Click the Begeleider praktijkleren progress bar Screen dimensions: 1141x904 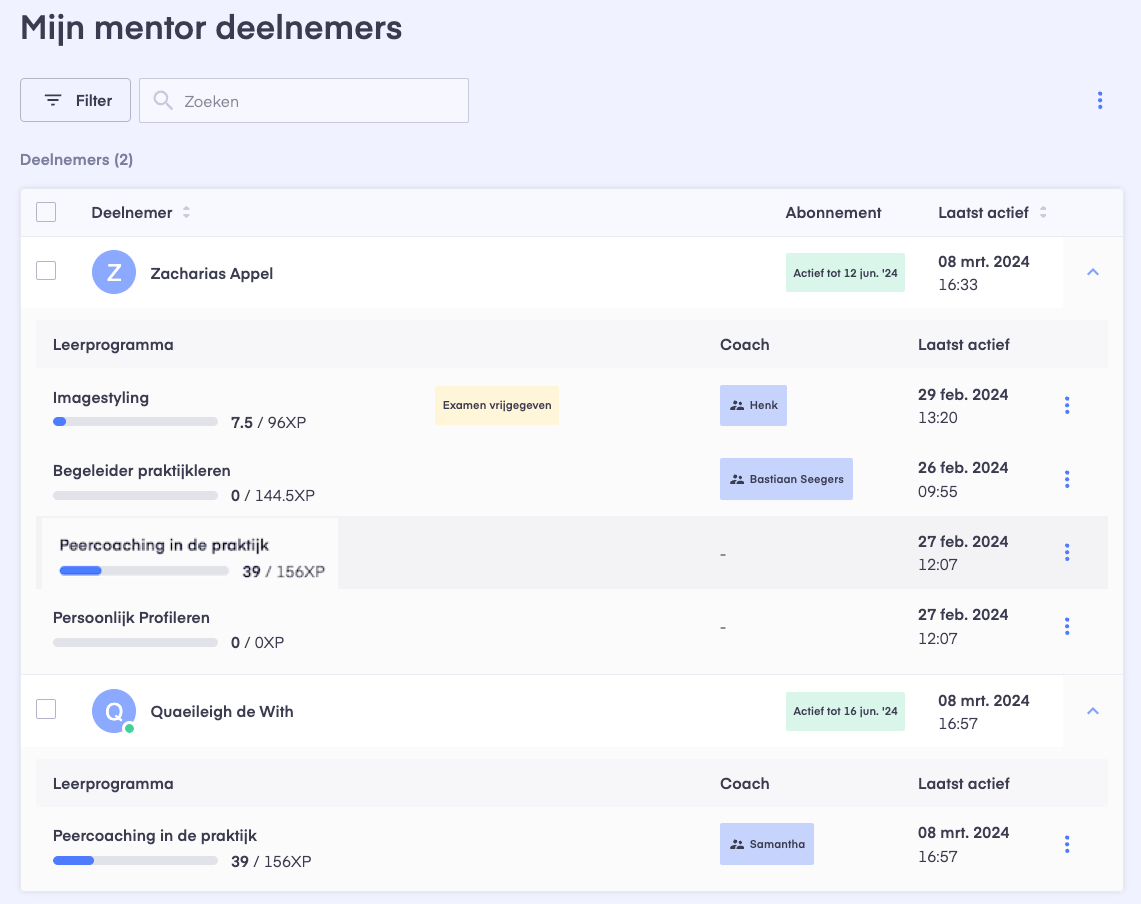[135, 496]
